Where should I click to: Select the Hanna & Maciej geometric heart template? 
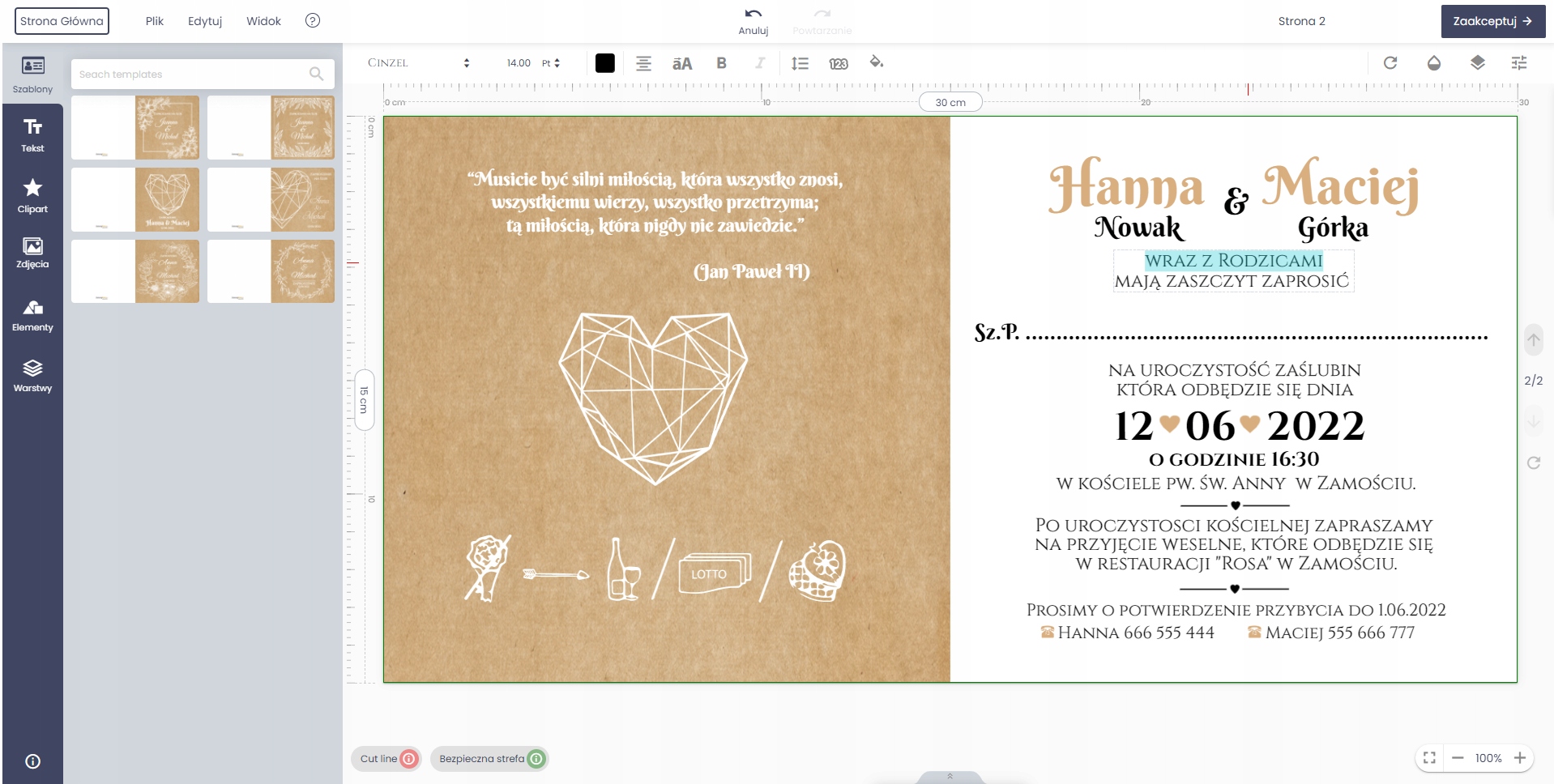tap(135, 199)
